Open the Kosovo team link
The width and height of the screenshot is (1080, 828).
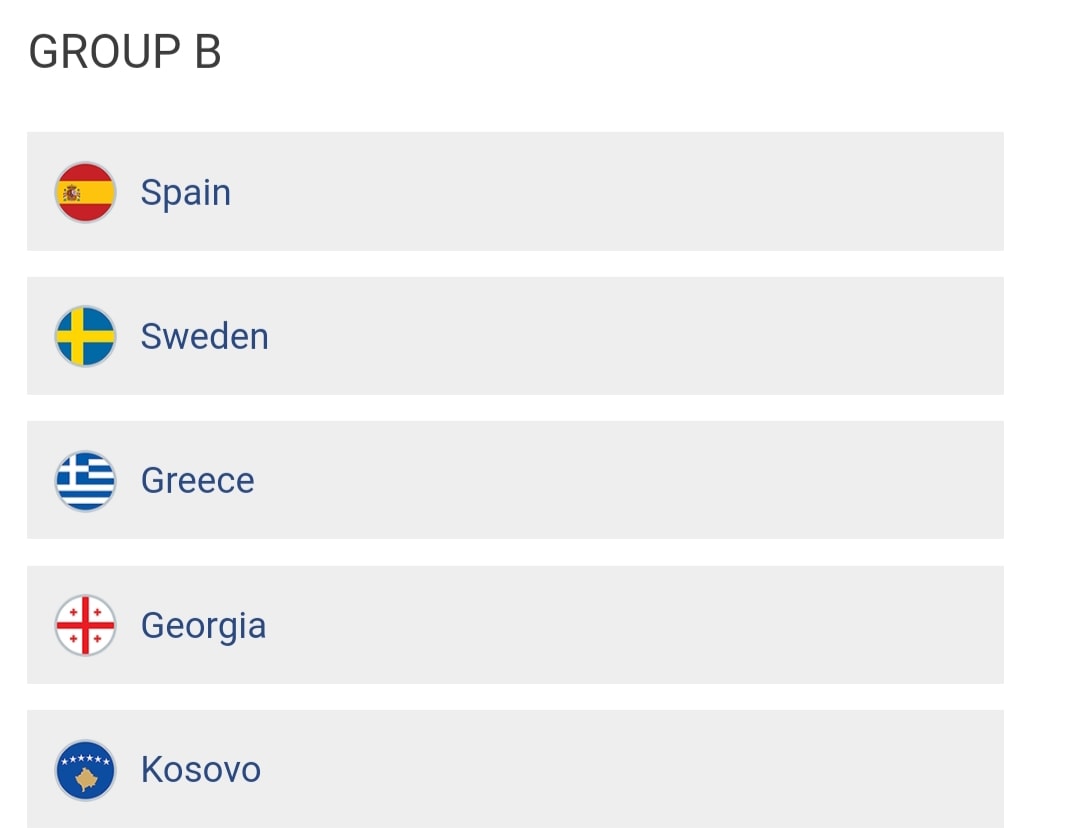[201, 770]
